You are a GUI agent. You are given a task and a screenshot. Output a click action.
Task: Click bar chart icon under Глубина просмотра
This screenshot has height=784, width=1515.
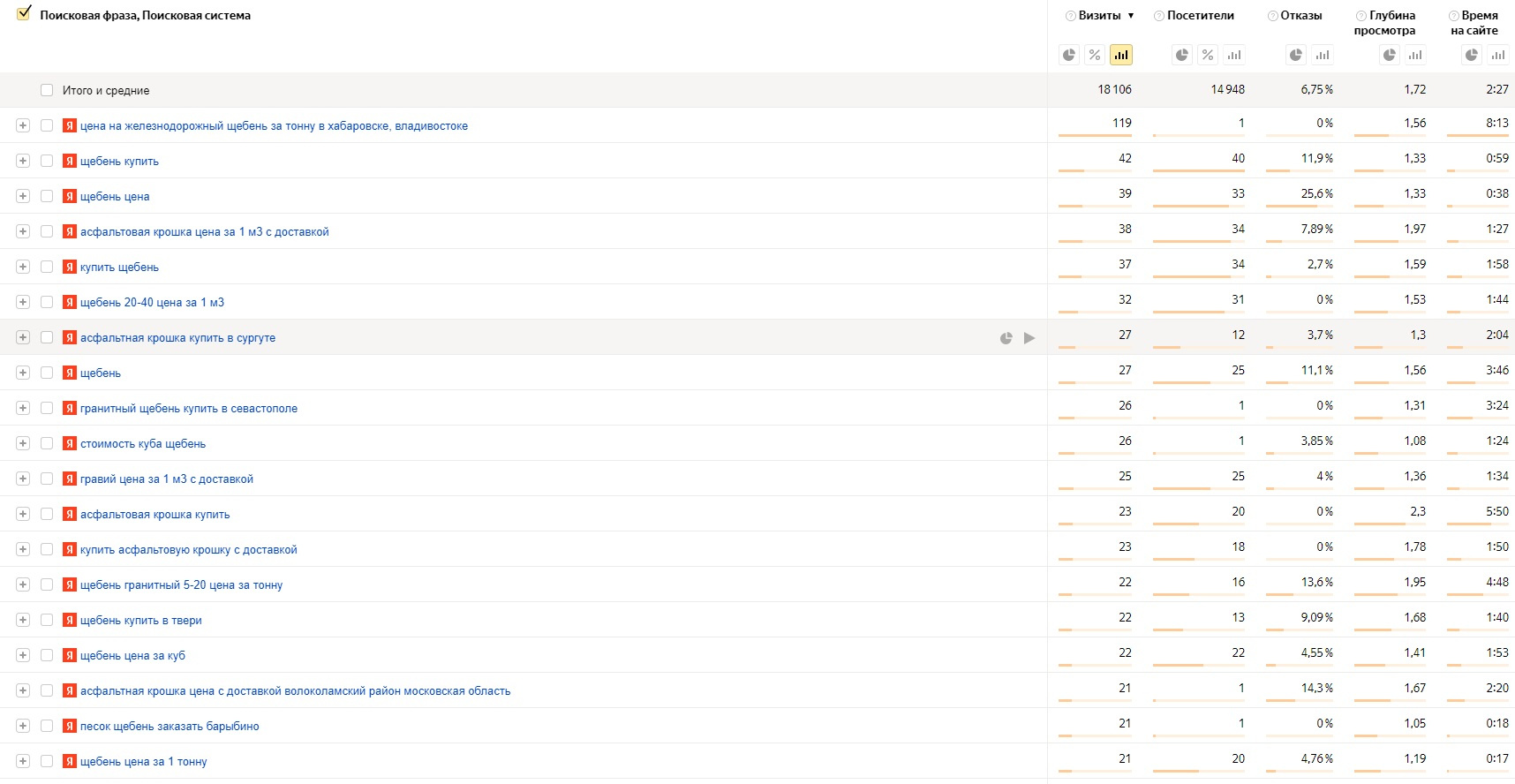pos(1415,55)
